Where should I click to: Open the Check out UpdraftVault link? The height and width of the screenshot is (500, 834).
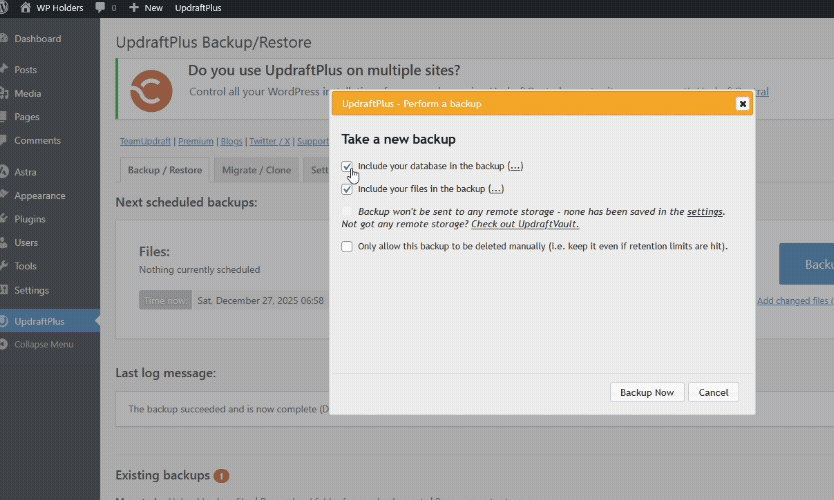point(525,224)
